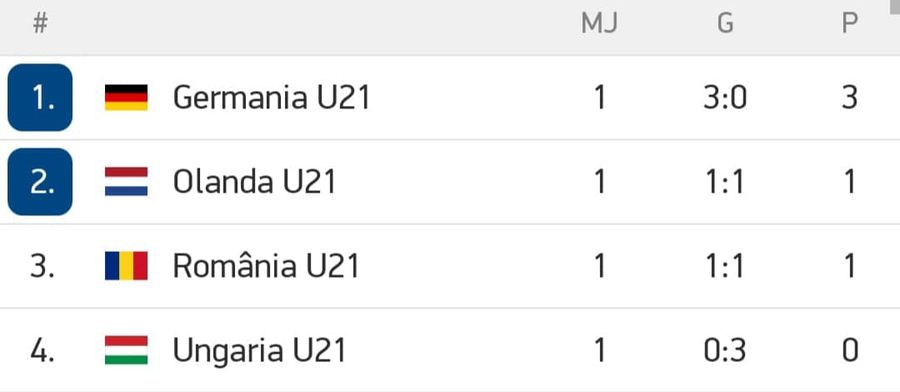Open Olanda U21 team page

pos(254,183)
